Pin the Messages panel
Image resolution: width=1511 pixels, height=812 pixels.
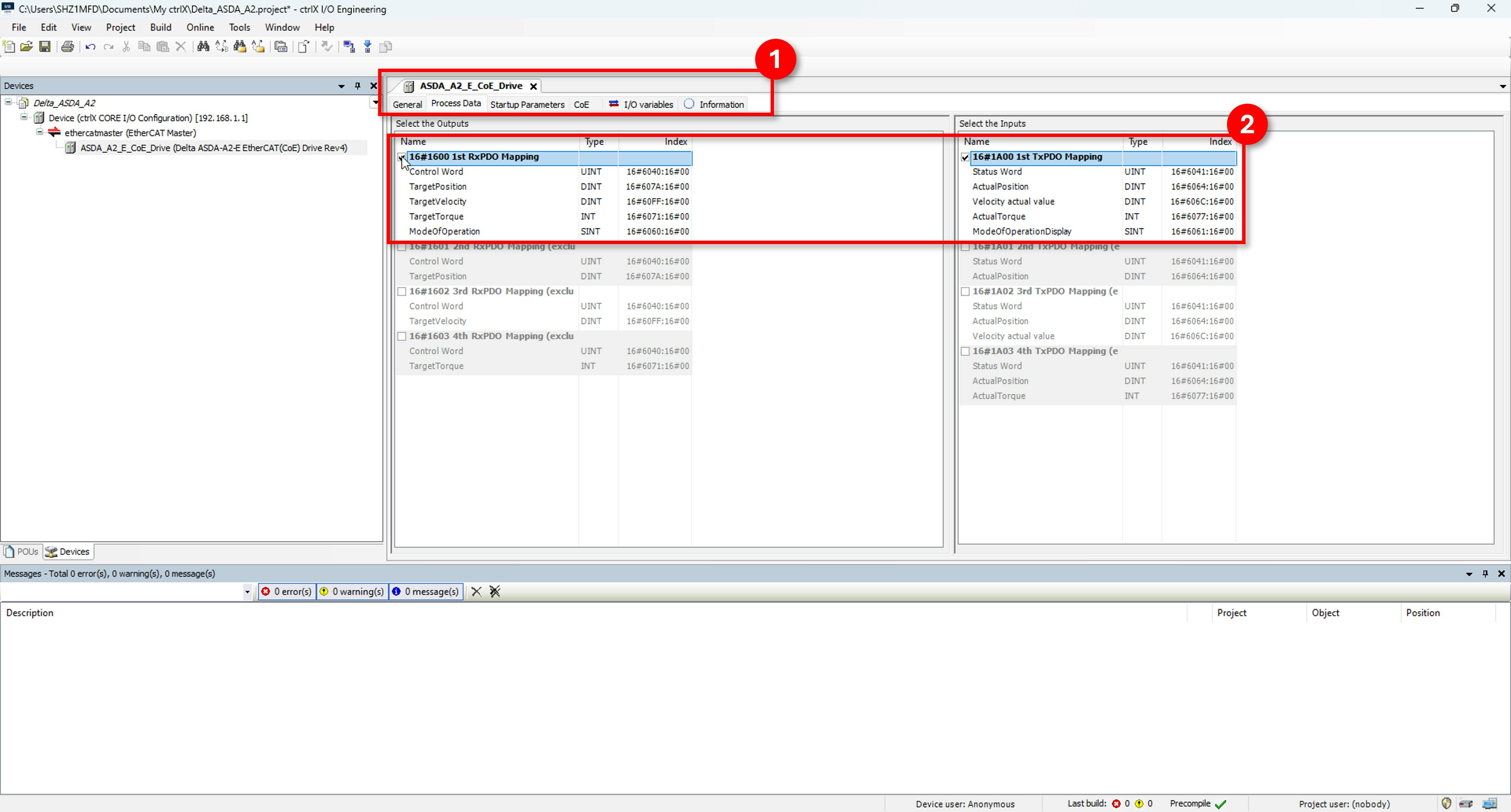1485,573
